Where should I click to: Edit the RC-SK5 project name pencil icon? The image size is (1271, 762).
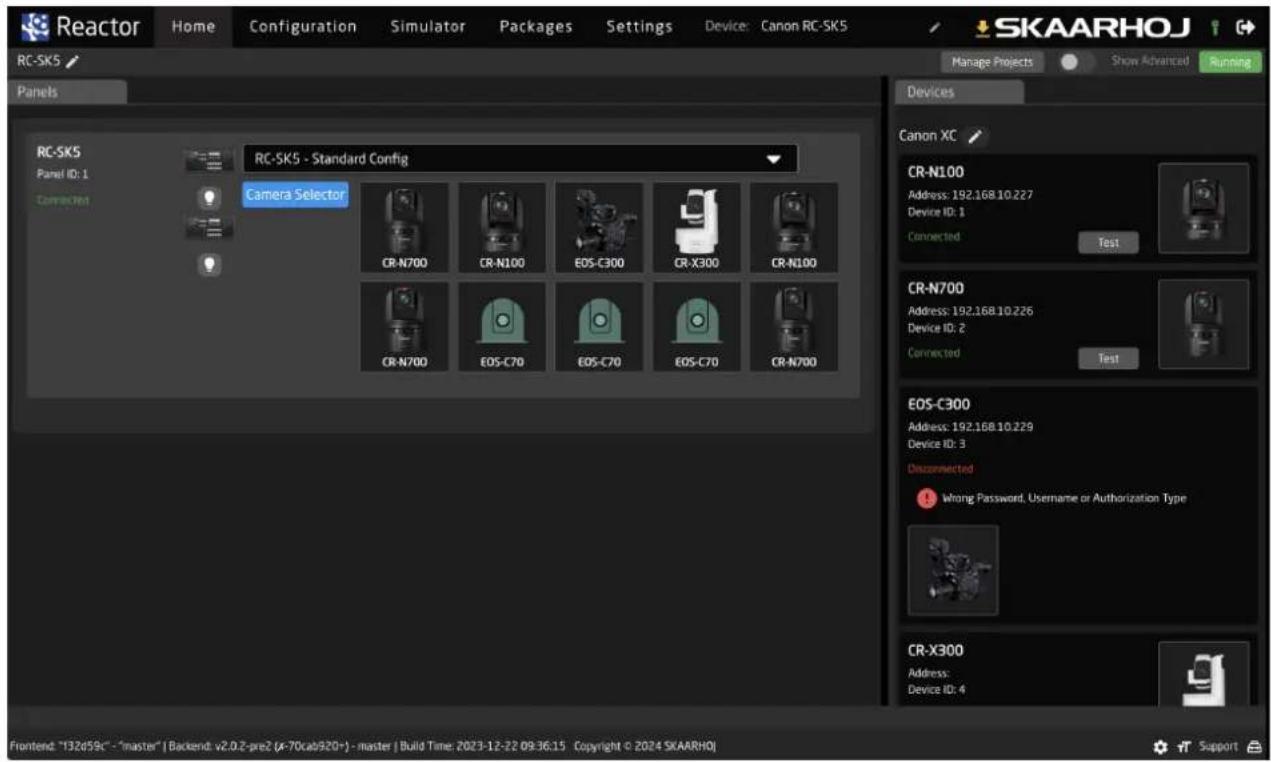[x=74, y=62]
